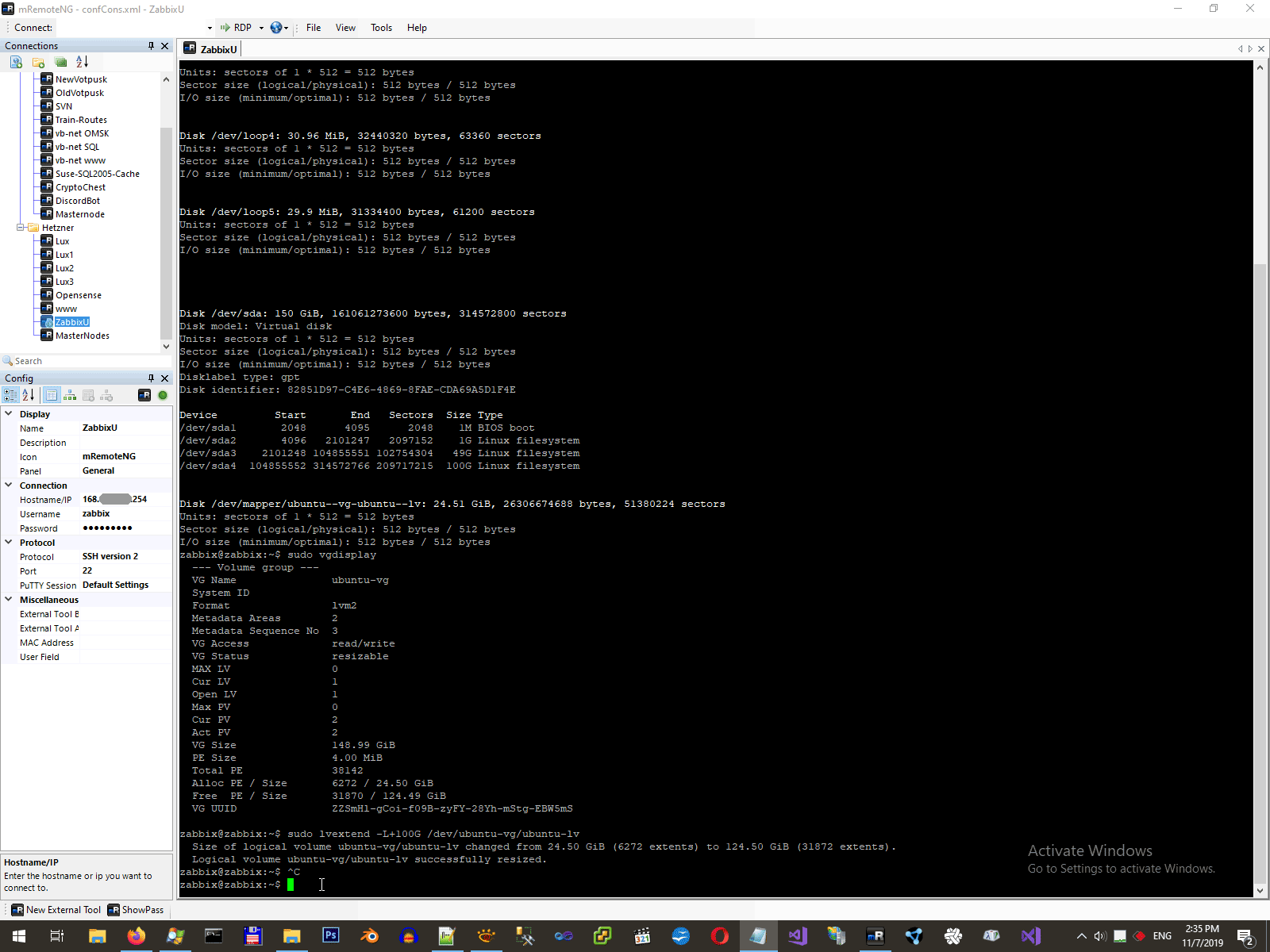The height and width of the screenshot is (952, 1270).
Task: Collapse the Hetzner folder in tree
Action: pyautogui.click(x=21, y=228)
